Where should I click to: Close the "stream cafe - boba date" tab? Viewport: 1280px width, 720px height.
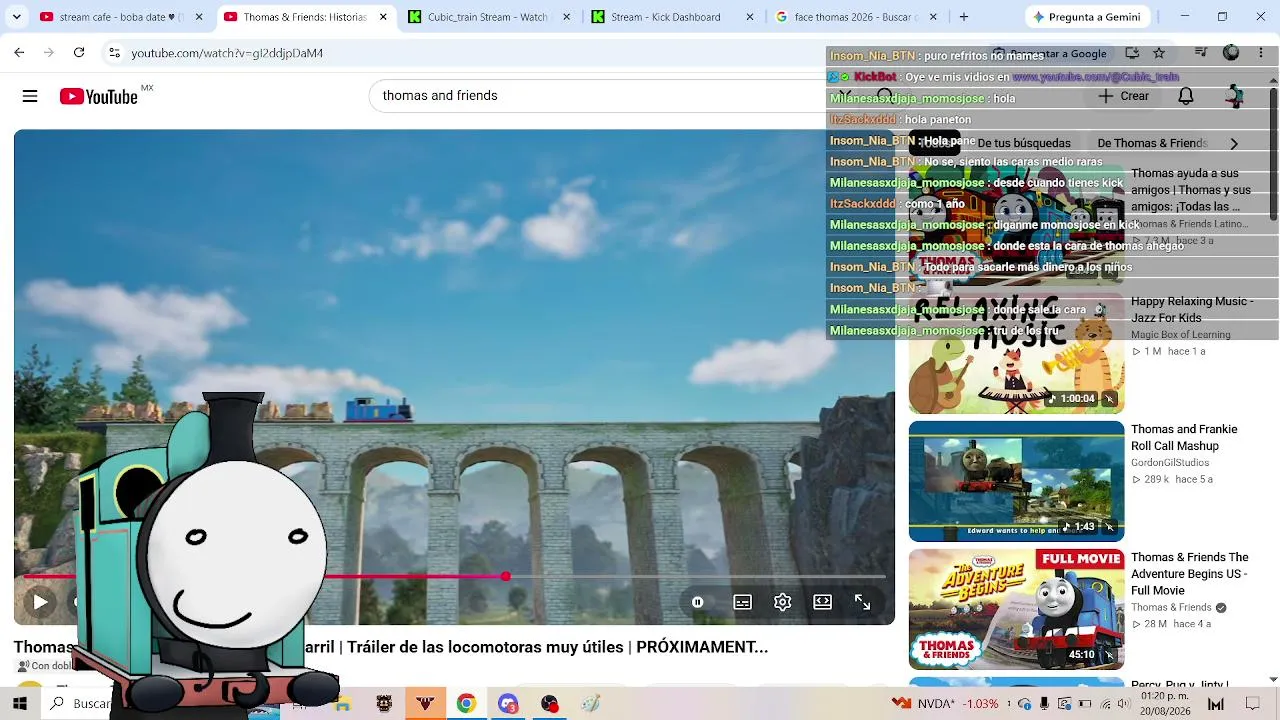pos(199,17)
